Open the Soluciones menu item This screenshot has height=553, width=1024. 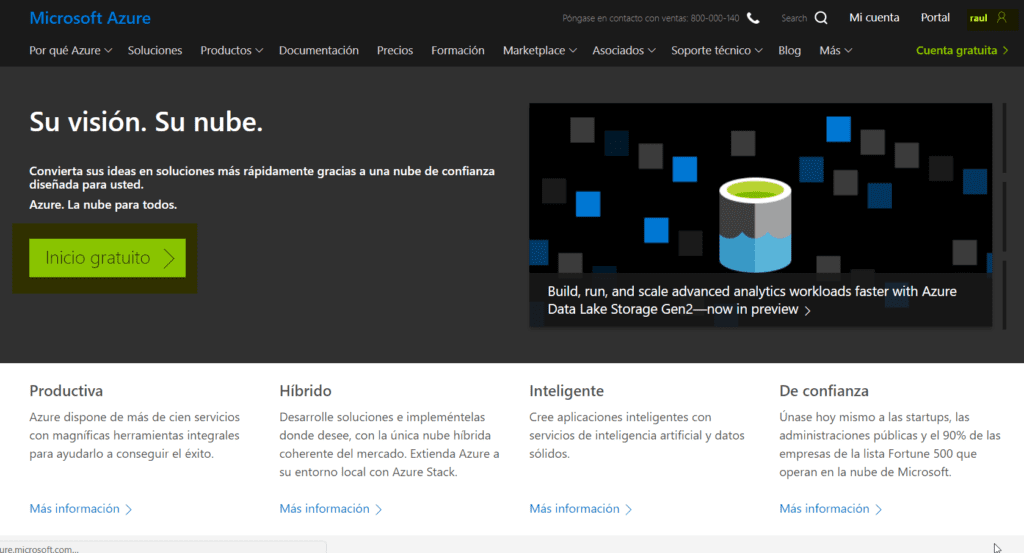point(155,50)
